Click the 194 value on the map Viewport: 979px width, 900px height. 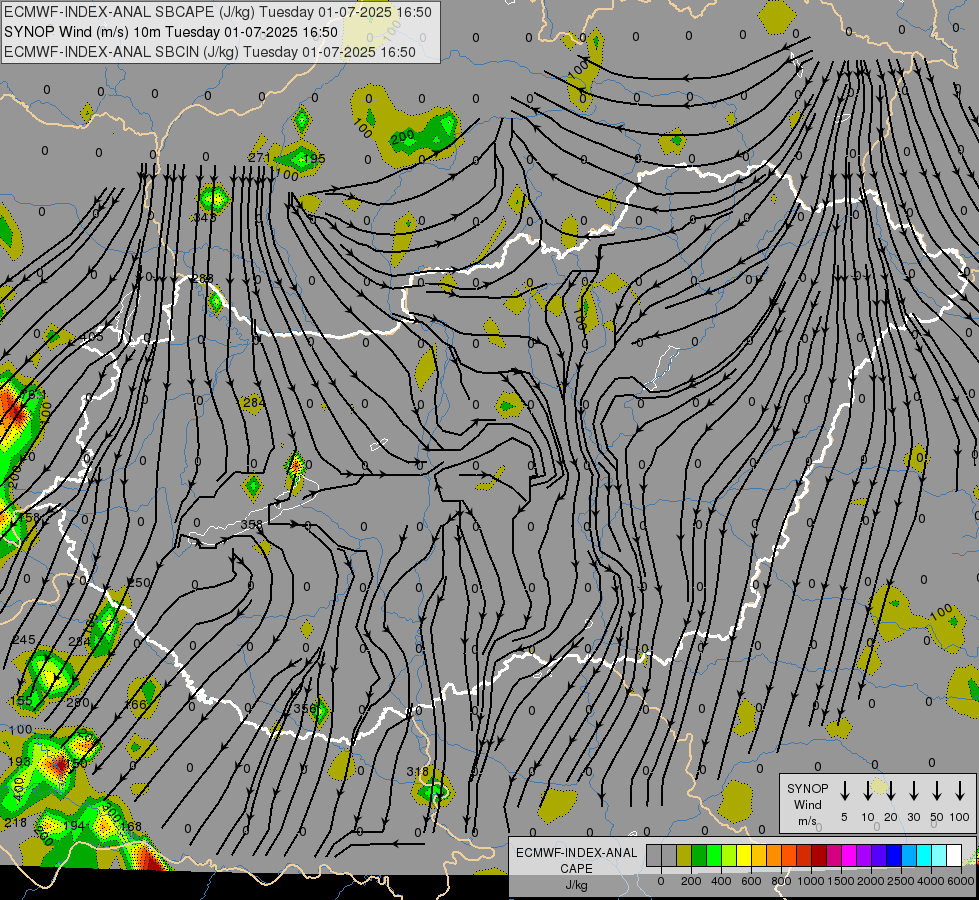[74, 826]
